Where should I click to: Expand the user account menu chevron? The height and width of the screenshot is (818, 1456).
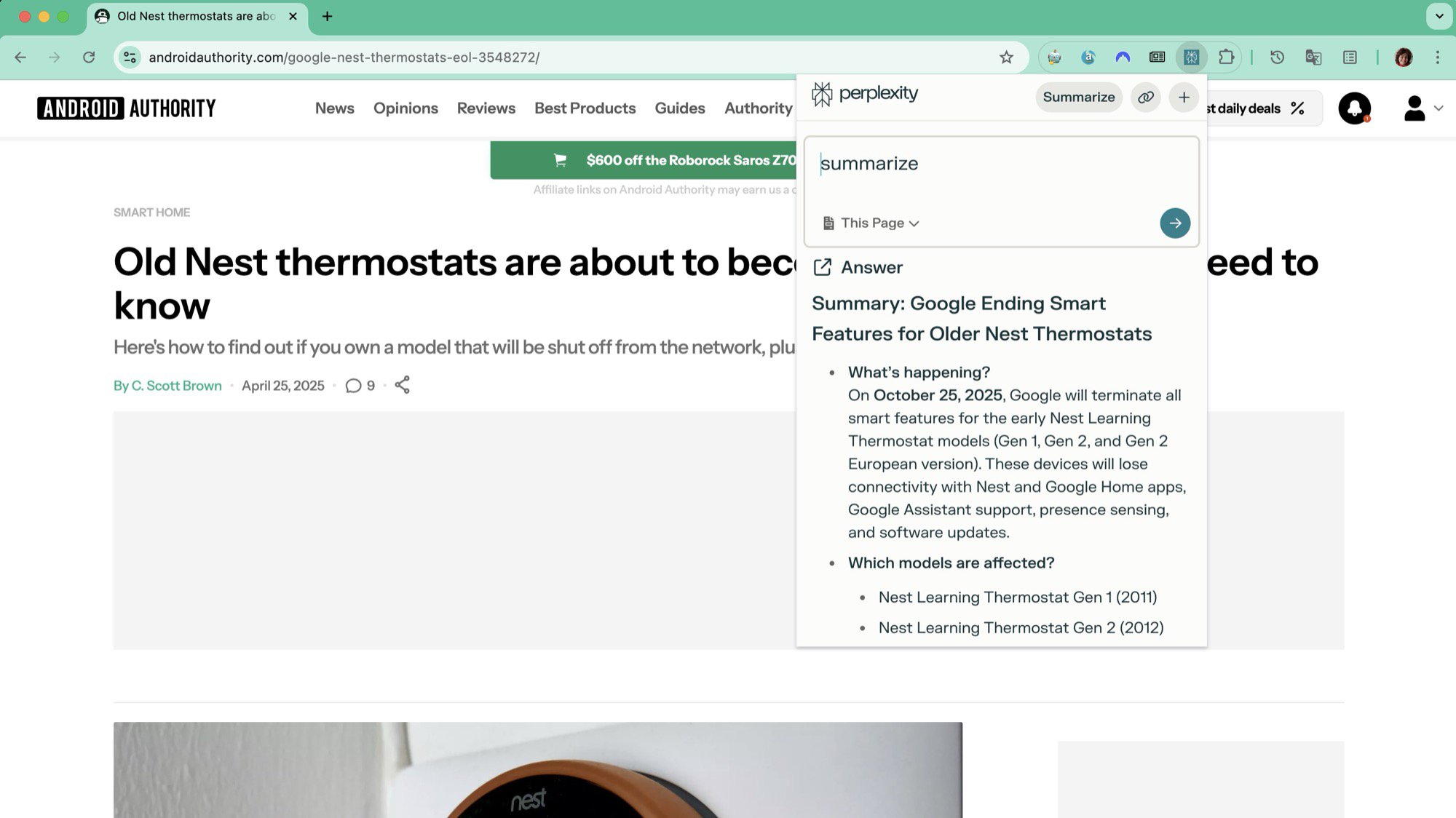pyautogui.click(x=1439, y=108)
